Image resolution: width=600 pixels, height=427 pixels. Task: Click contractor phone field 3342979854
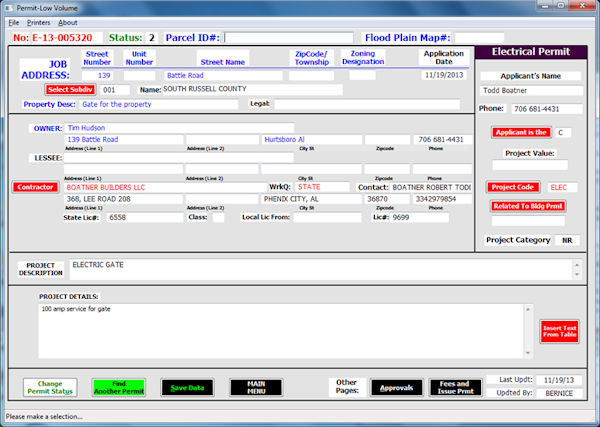tap(442, 199)
